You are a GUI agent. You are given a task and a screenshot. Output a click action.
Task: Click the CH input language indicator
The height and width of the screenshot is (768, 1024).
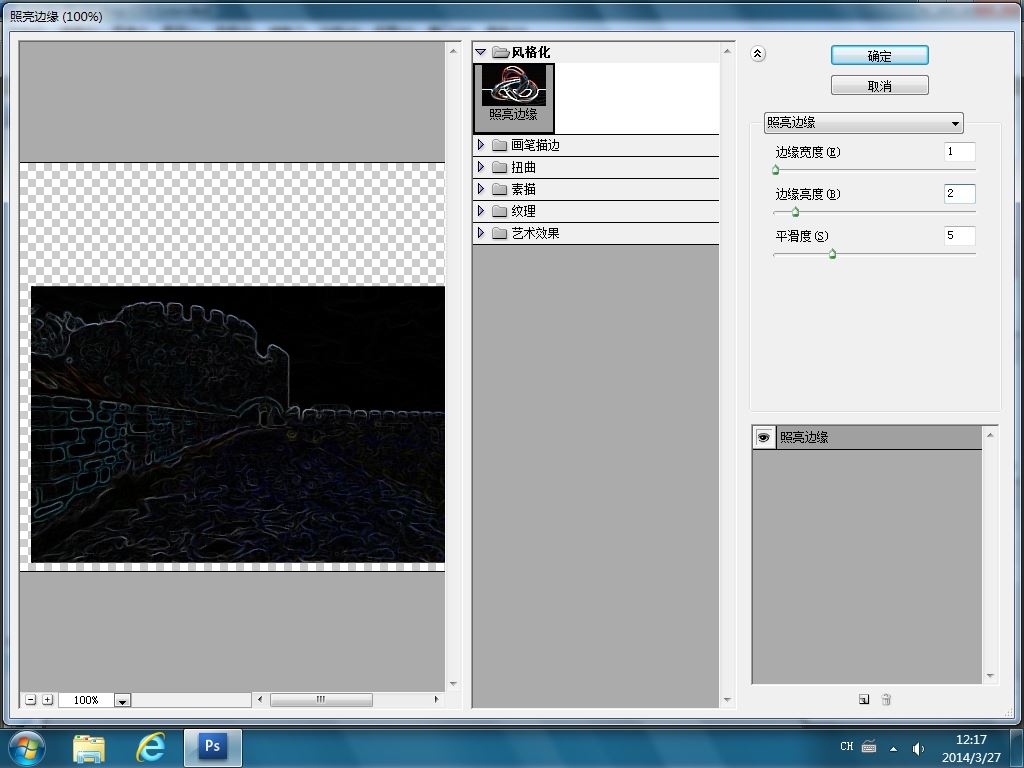[x=846, y=746]
